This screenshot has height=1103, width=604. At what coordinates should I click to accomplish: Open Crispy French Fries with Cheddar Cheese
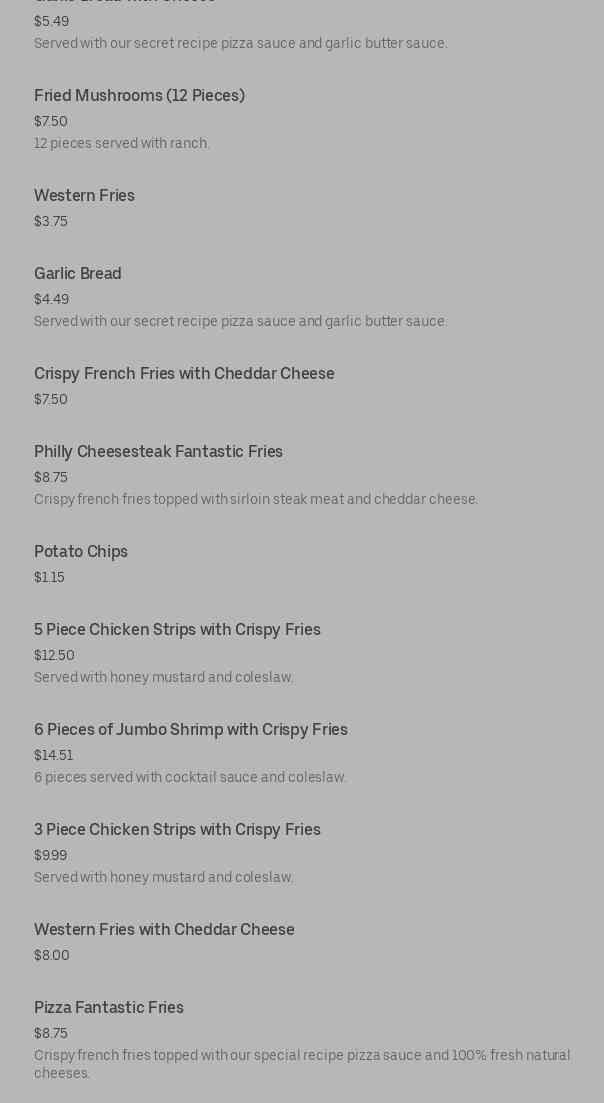point(184,374)
